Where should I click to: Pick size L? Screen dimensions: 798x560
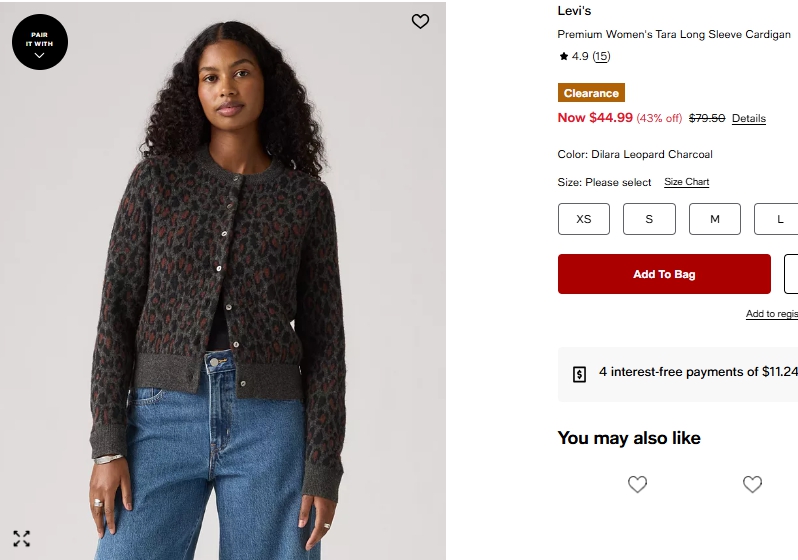click(779, 219)
